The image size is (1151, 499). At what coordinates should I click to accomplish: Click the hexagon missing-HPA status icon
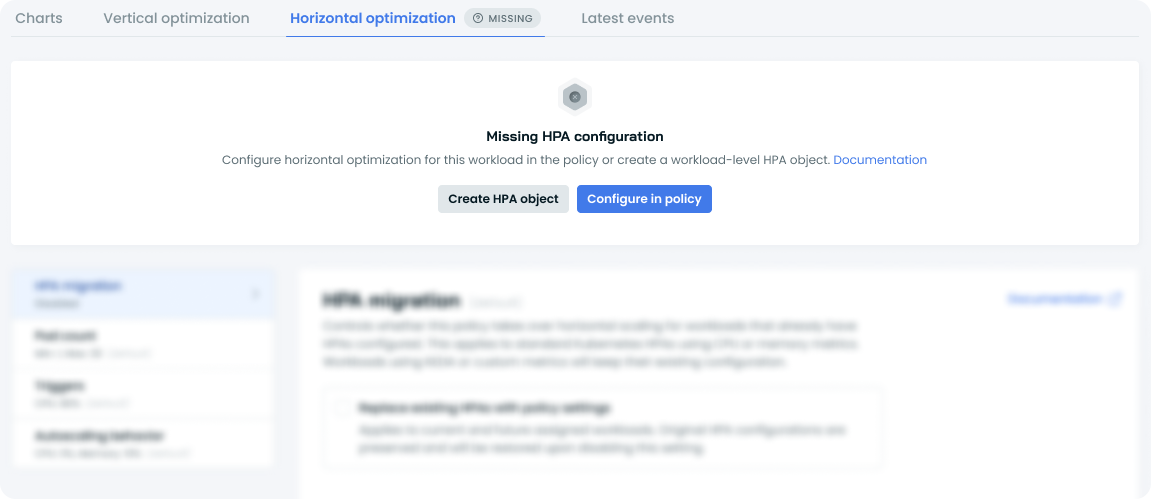(575, 97)
